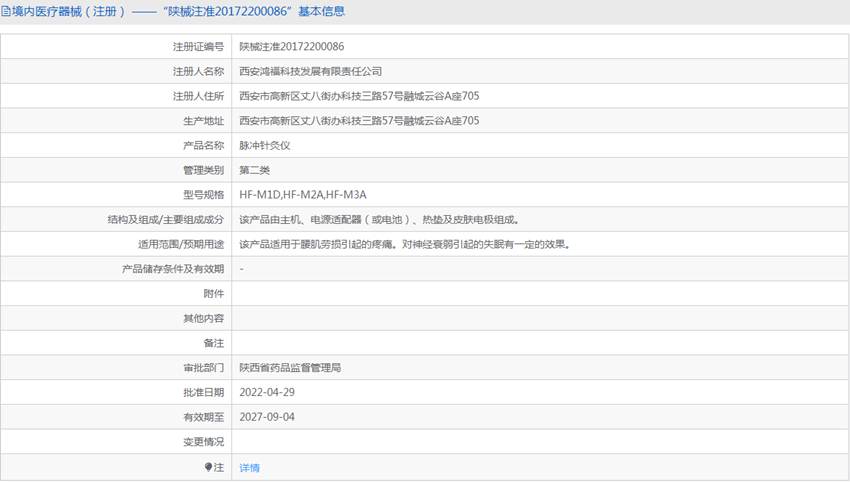This screenshot has height=483, width=850.
Task: Click the label 审批部门
Action: pyautogui.click(x=203, y=368)
